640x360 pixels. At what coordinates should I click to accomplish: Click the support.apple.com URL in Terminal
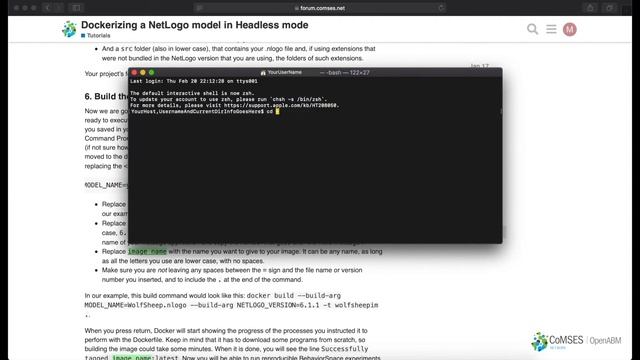click(281, 105)
